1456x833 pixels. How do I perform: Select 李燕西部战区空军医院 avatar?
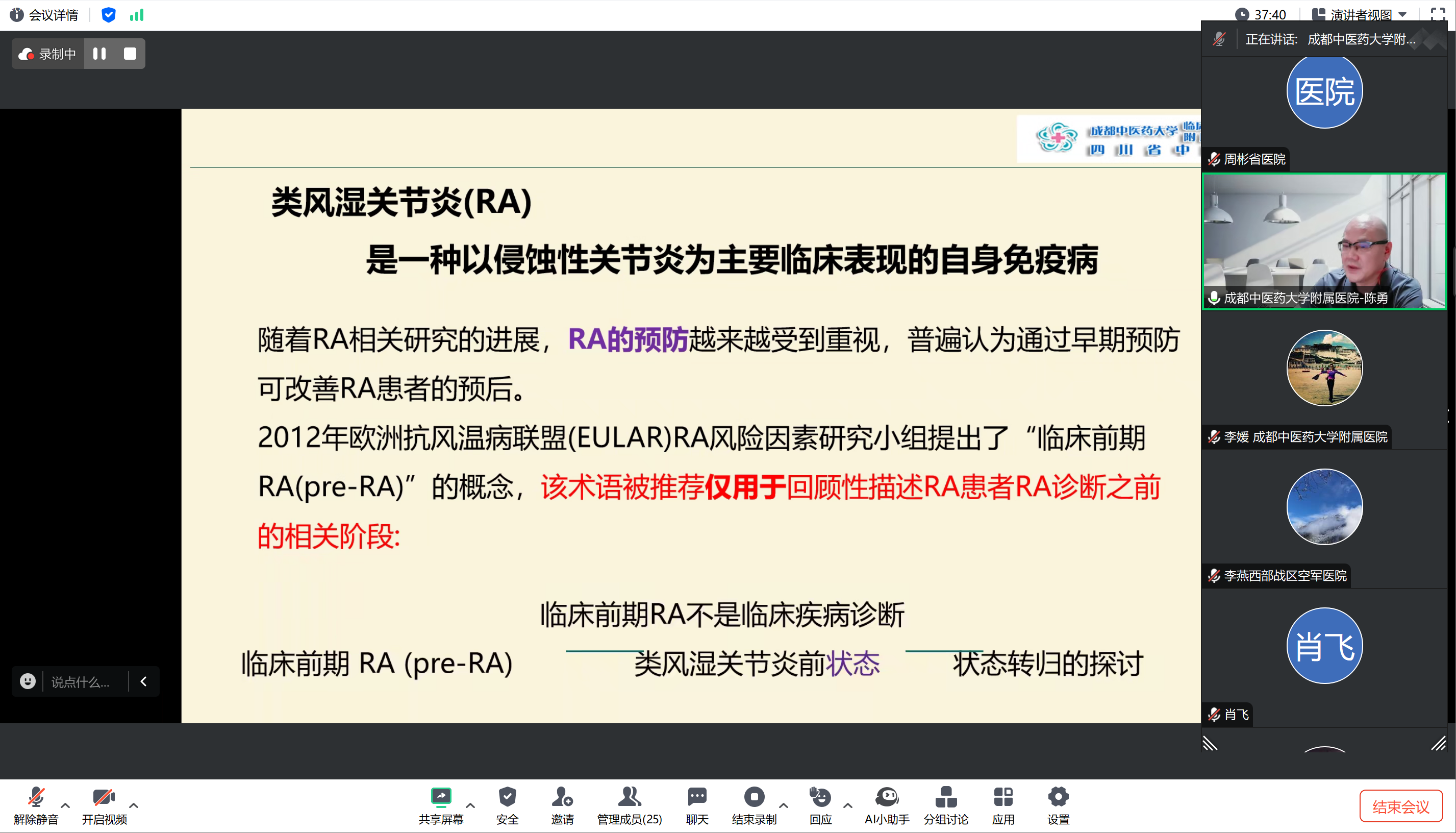click(1324, 506)
